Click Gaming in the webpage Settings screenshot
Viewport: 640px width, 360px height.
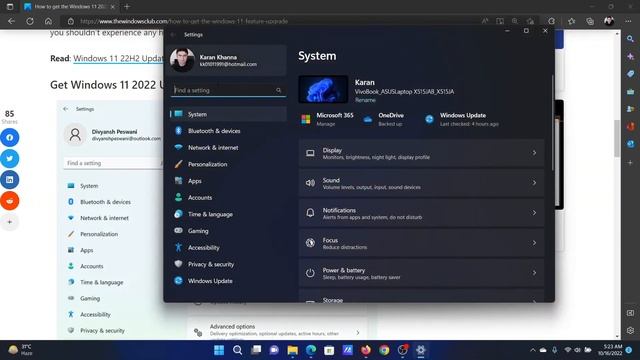pyautogui.click(x=90, y=298)
